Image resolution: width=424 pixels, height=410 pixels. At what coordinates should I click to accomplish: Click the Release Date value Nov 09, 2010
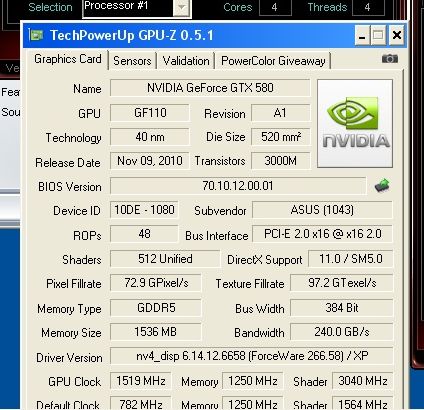point(150,161)
